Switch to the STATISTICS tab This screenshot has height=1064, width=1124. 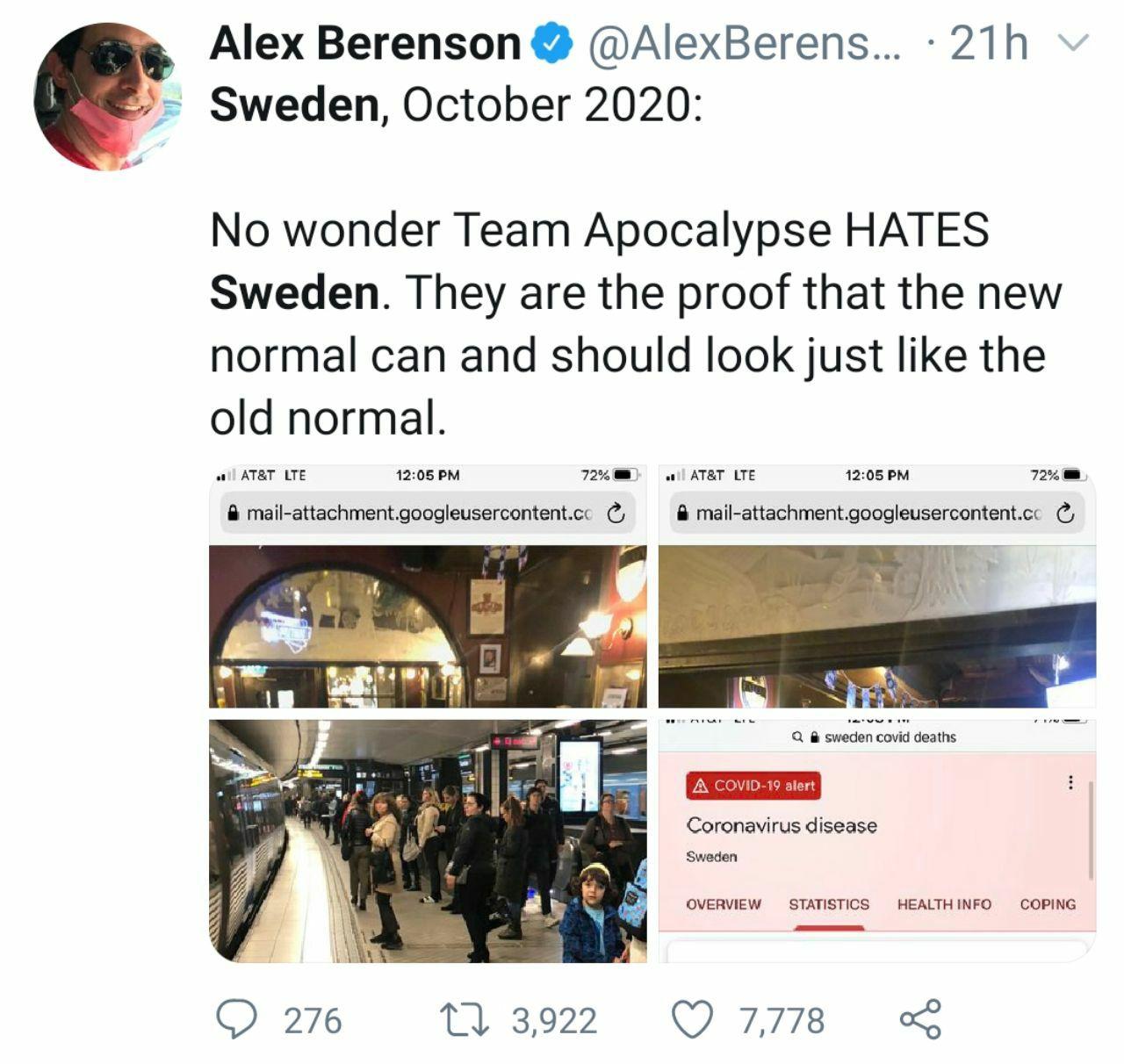point(829,904)
